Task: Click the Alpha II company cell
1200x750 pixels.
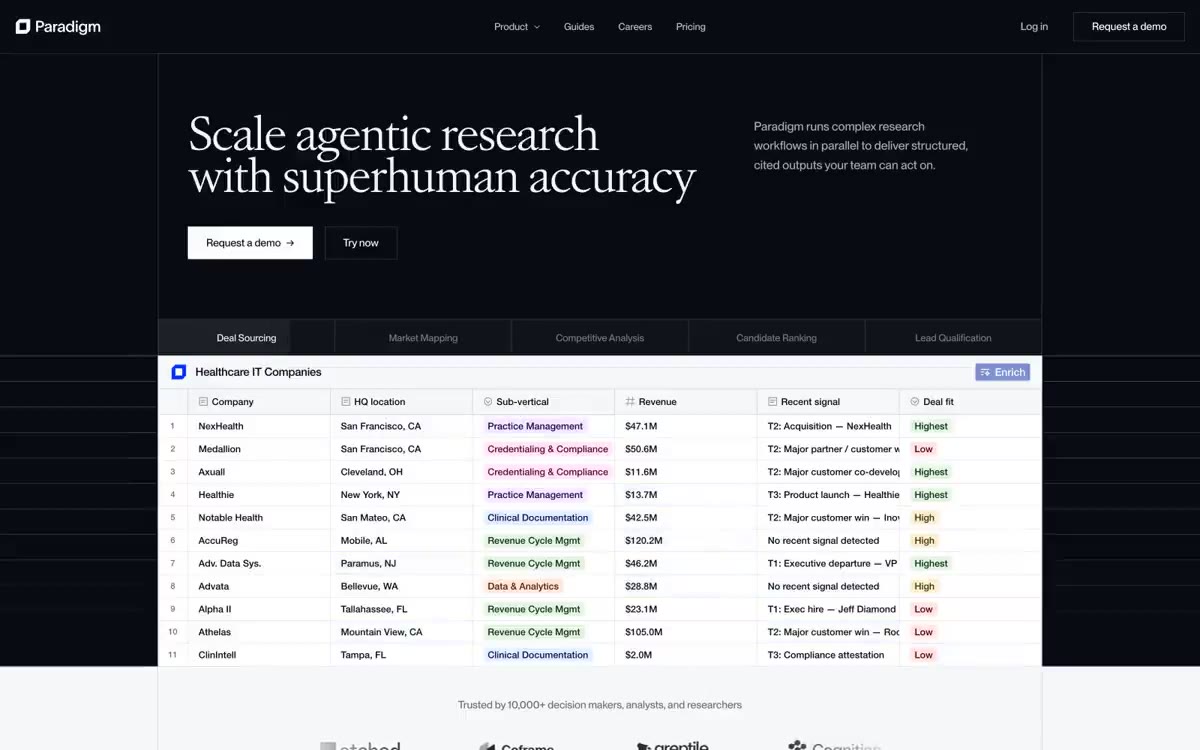Action: [259, 609]
